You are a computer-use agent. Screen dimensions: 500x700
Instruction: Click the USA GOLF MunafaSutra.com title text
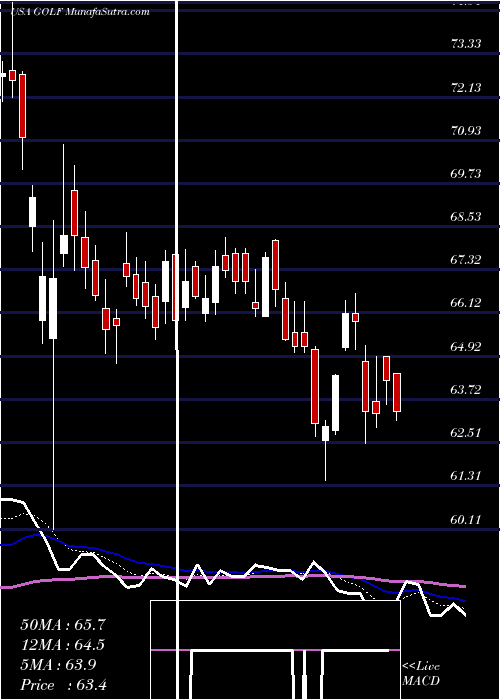80,12
